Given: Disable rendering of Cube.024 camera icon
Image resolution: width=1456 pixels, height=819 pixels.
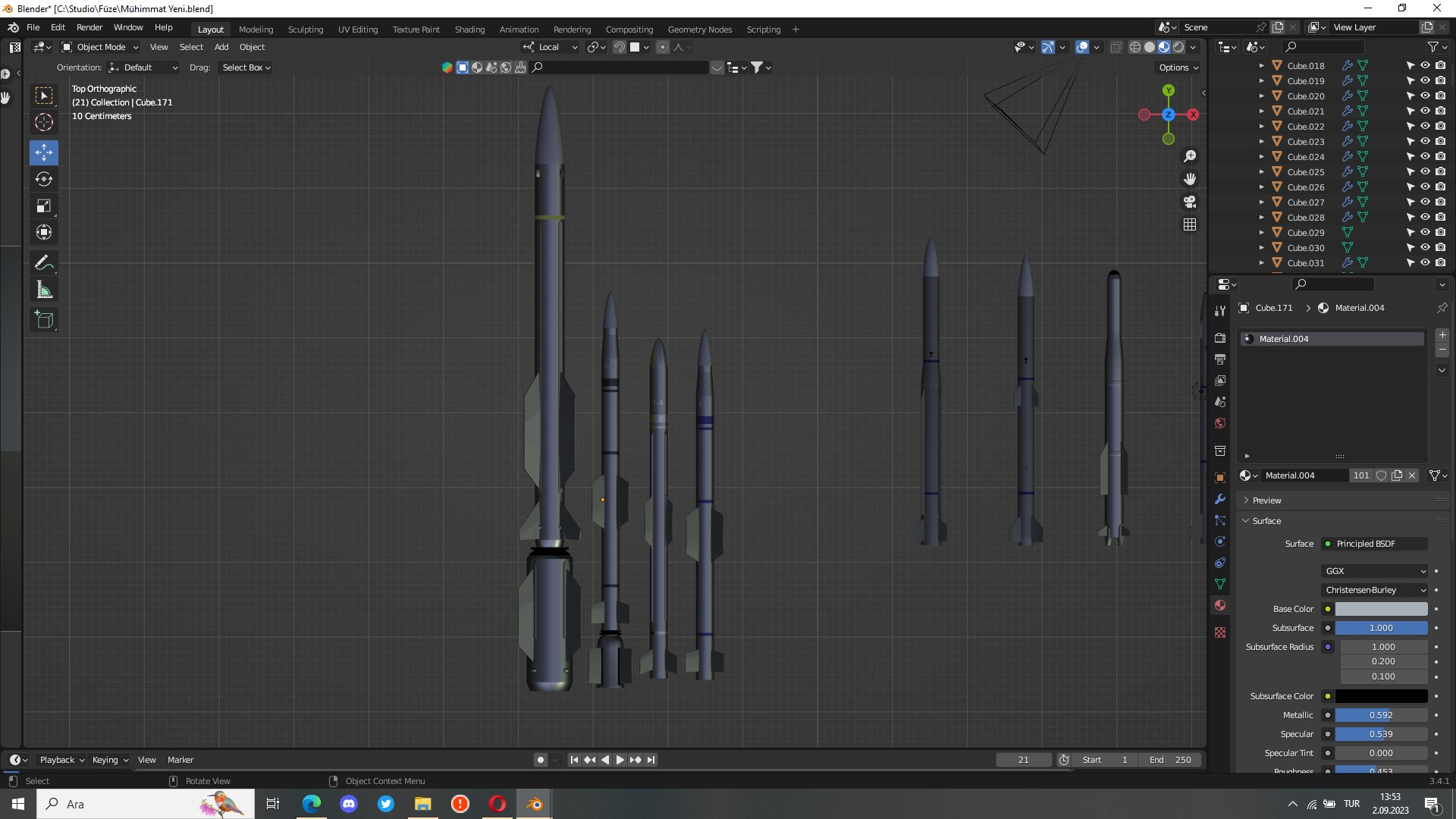Looking at the screenshot, I should (1440, 157).
